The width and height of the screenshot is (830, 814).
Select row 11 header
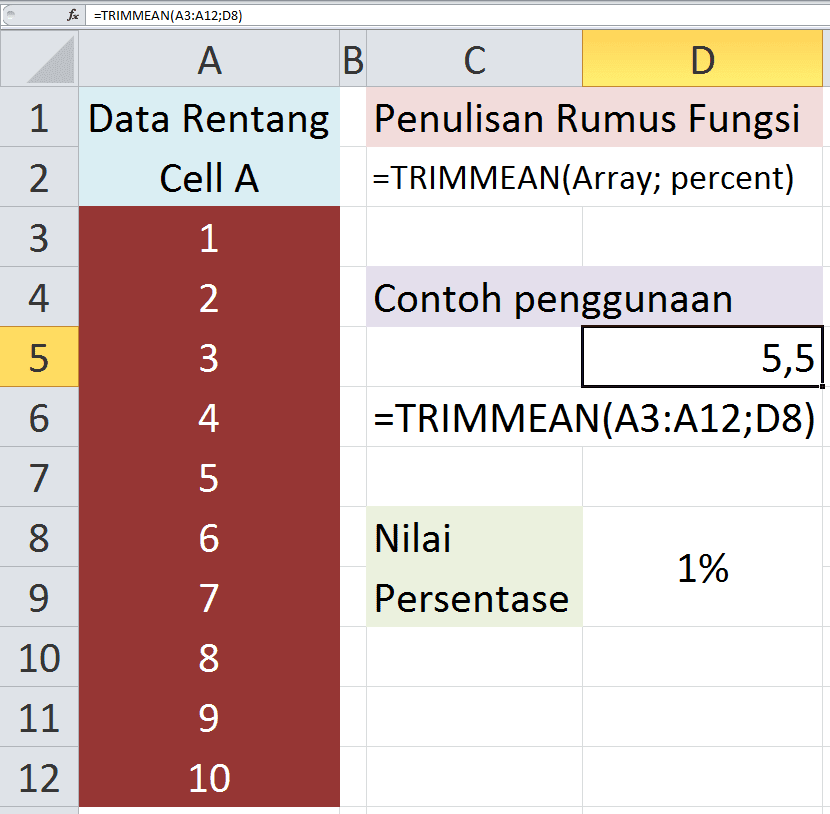click(x=39, y=717)
